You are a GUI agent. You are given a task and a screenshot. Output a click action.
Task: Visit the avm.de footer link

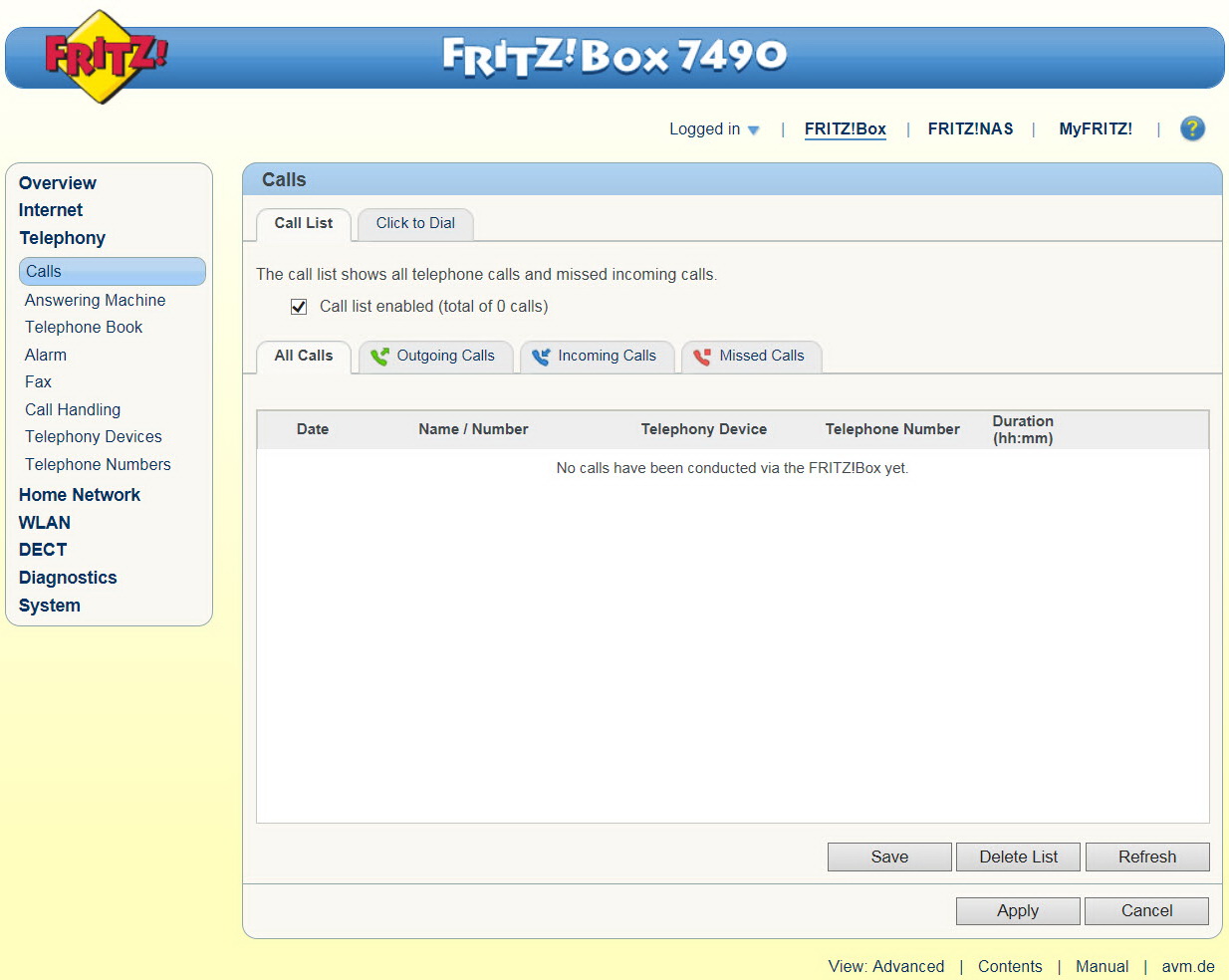coord(1188,966)
